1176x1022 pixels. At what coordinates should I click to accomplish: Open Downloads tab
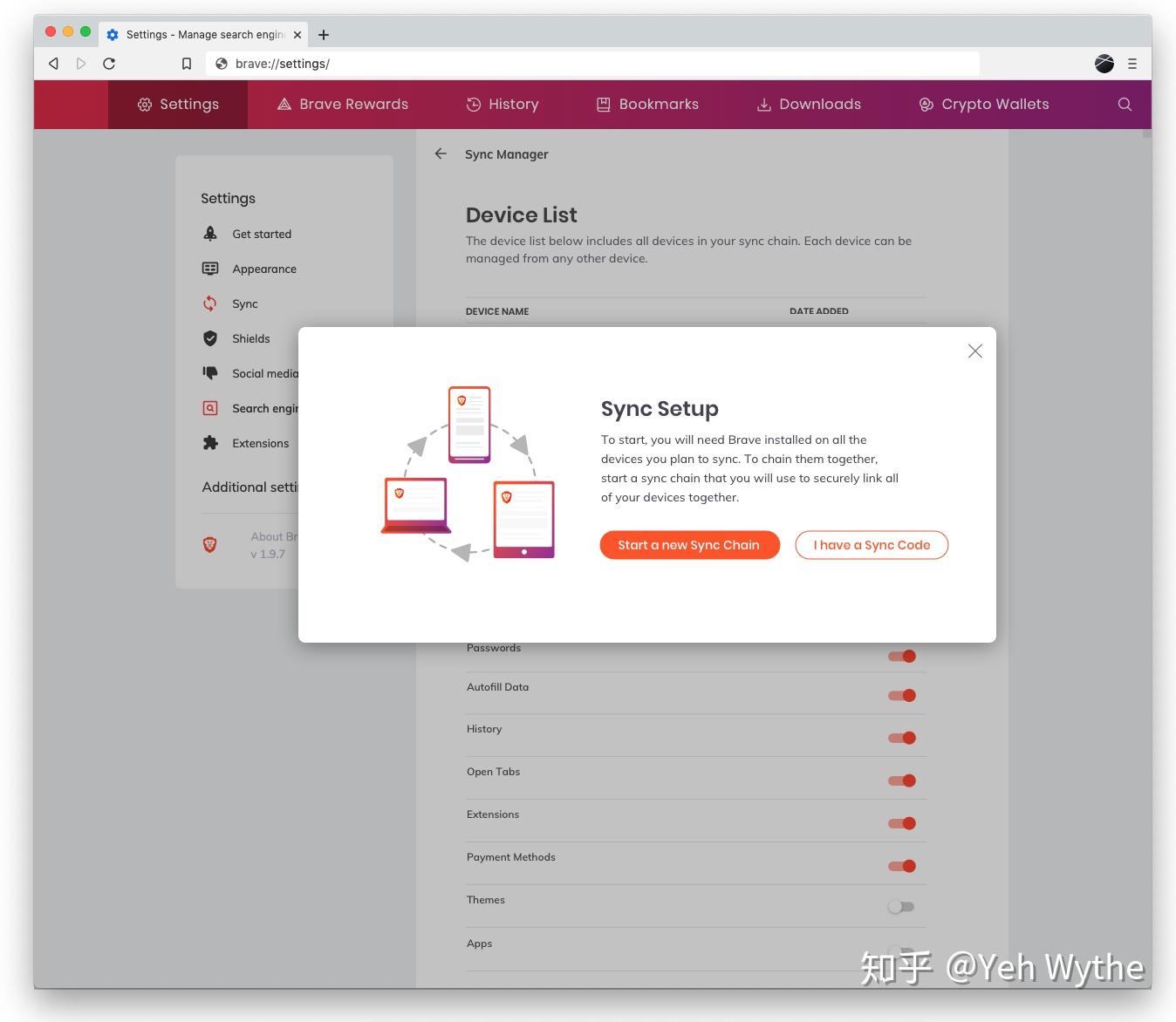(809, 105)
